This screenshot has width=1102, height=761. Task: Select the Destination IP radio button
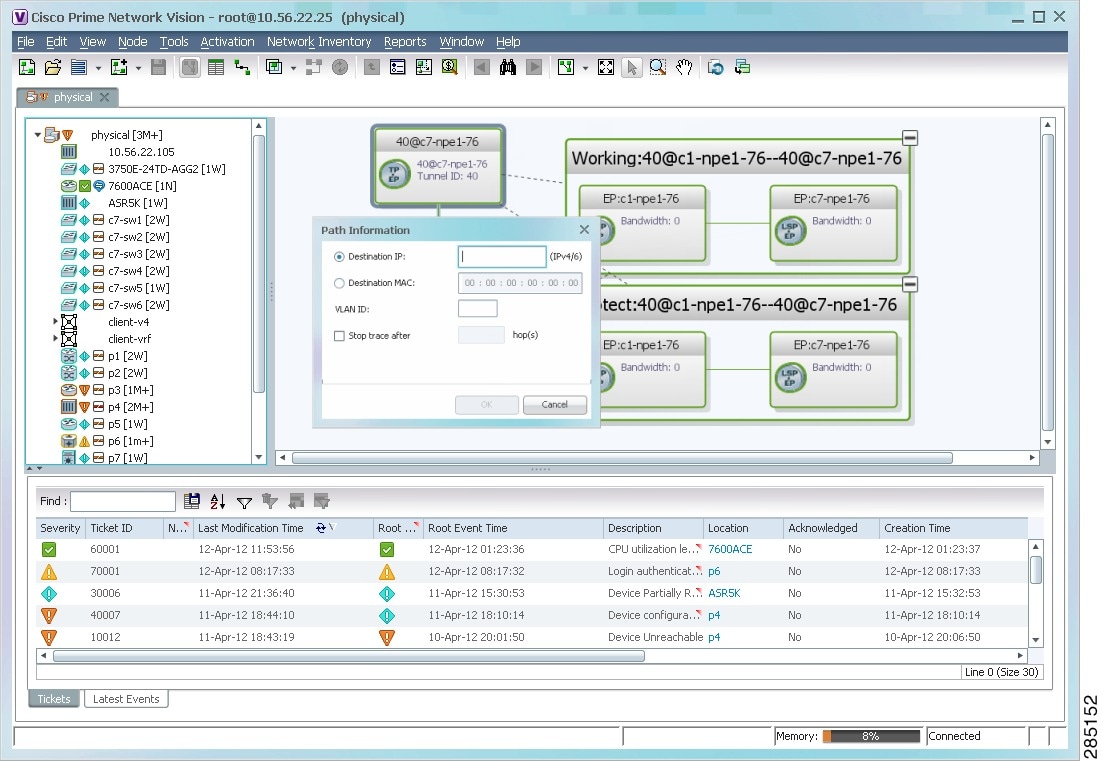(339, 257)
